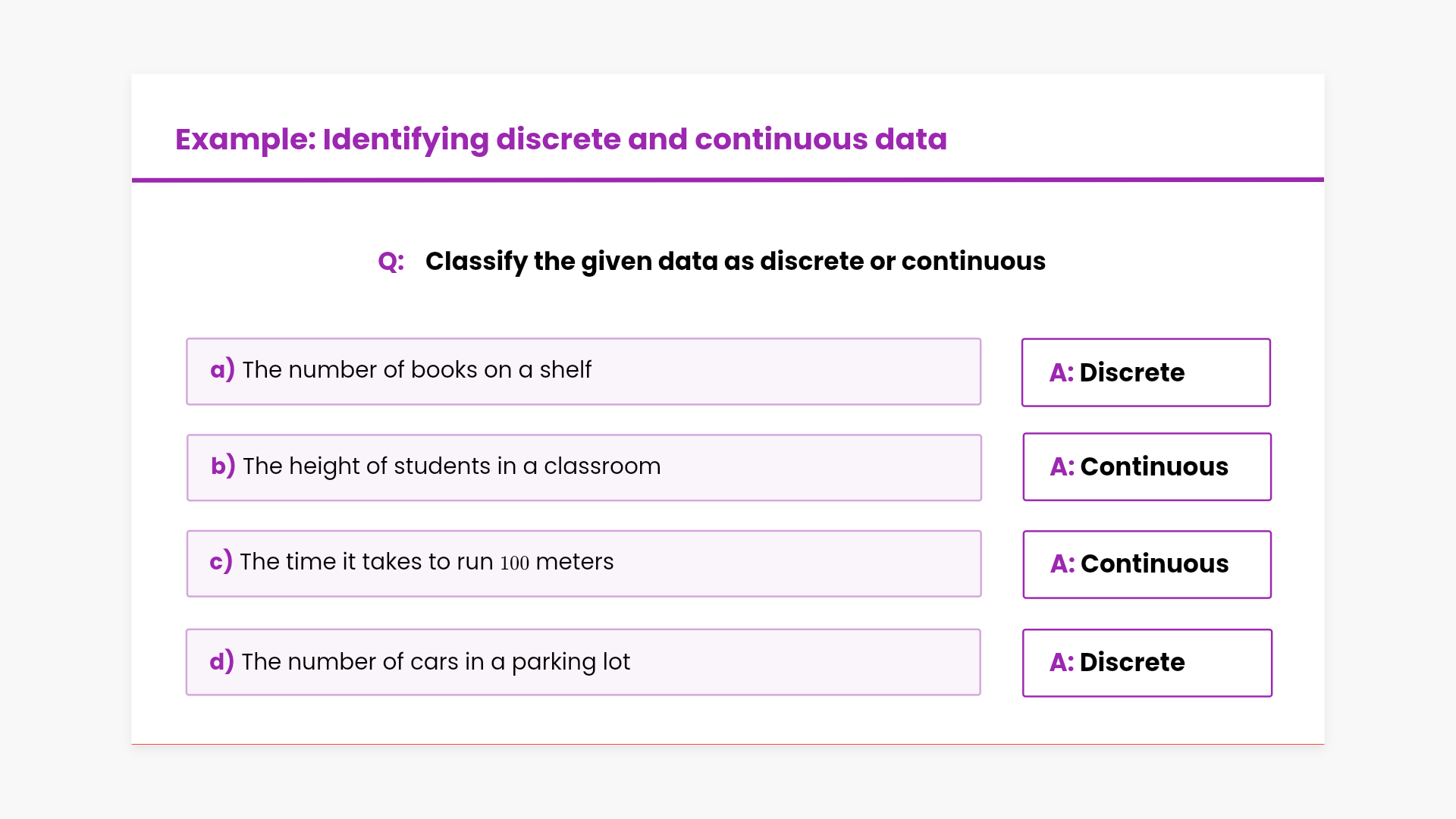Click the "Discrete" answer box for books

click(1145, 372)
